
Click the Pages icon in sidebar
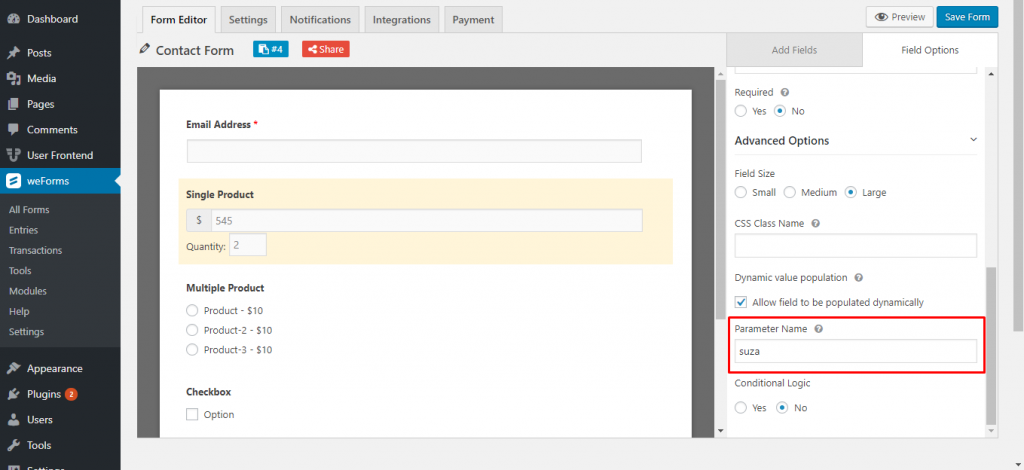pyautogui.click(x=13, y=104)
